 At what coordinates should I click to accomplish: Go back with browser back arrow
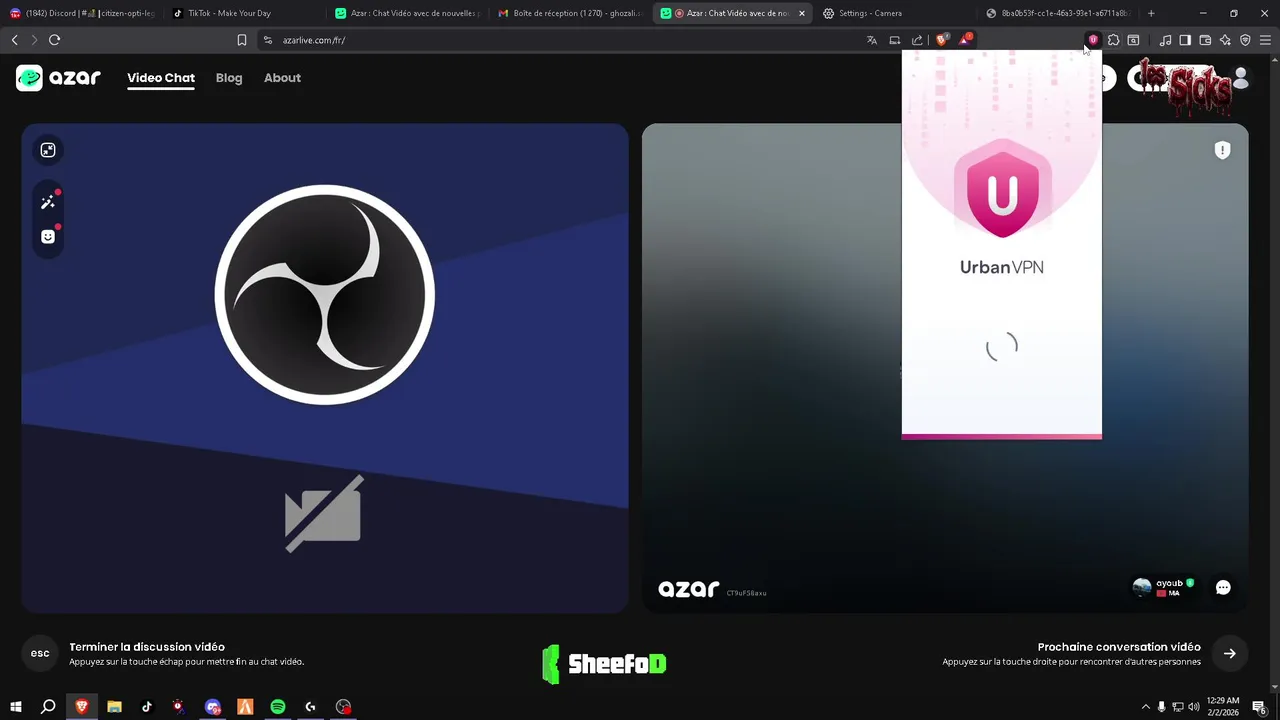pos(14,40)
